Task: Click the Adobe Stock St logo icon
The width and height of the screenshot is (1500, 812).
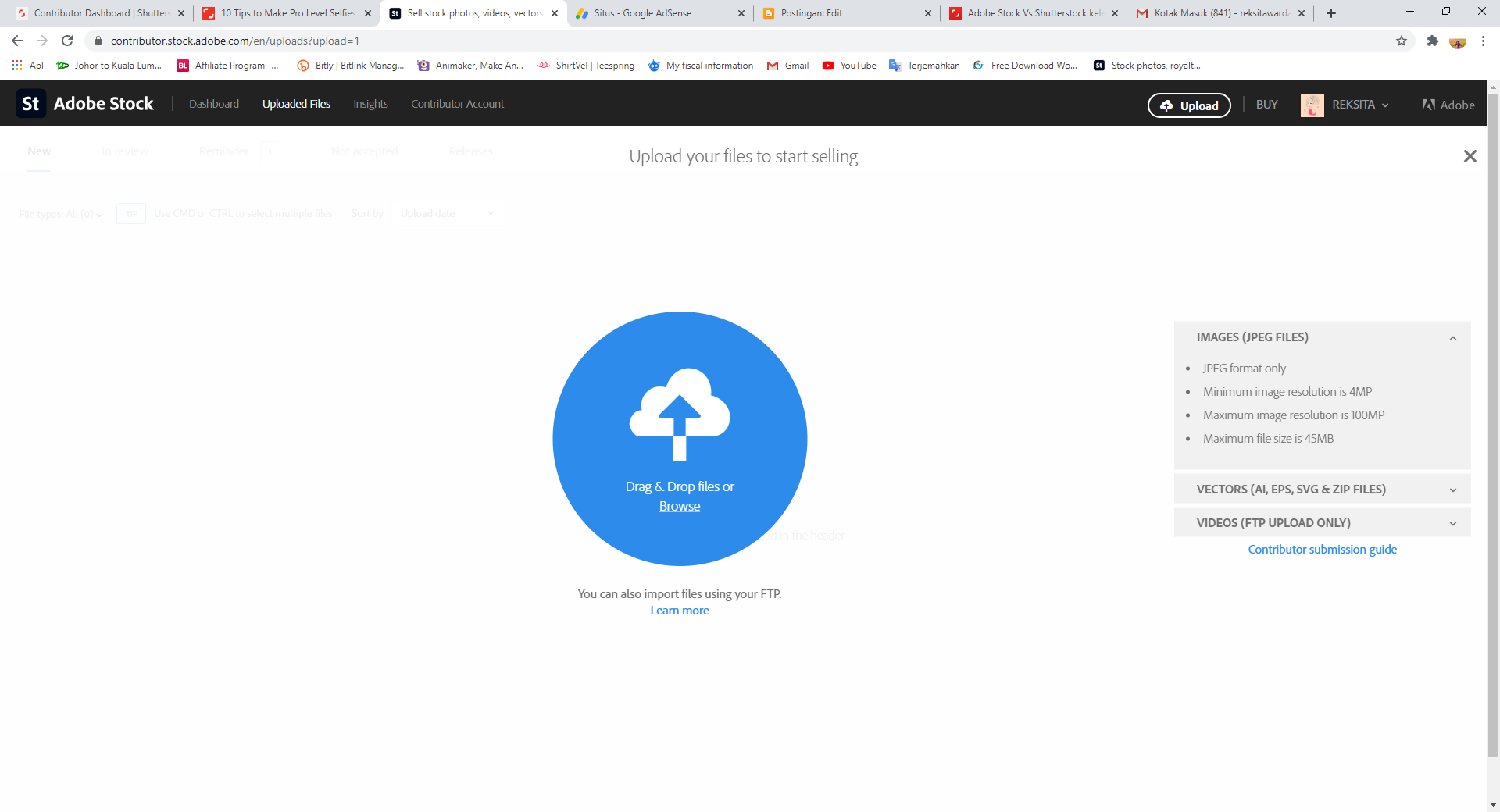Action: tap(30, 104)
